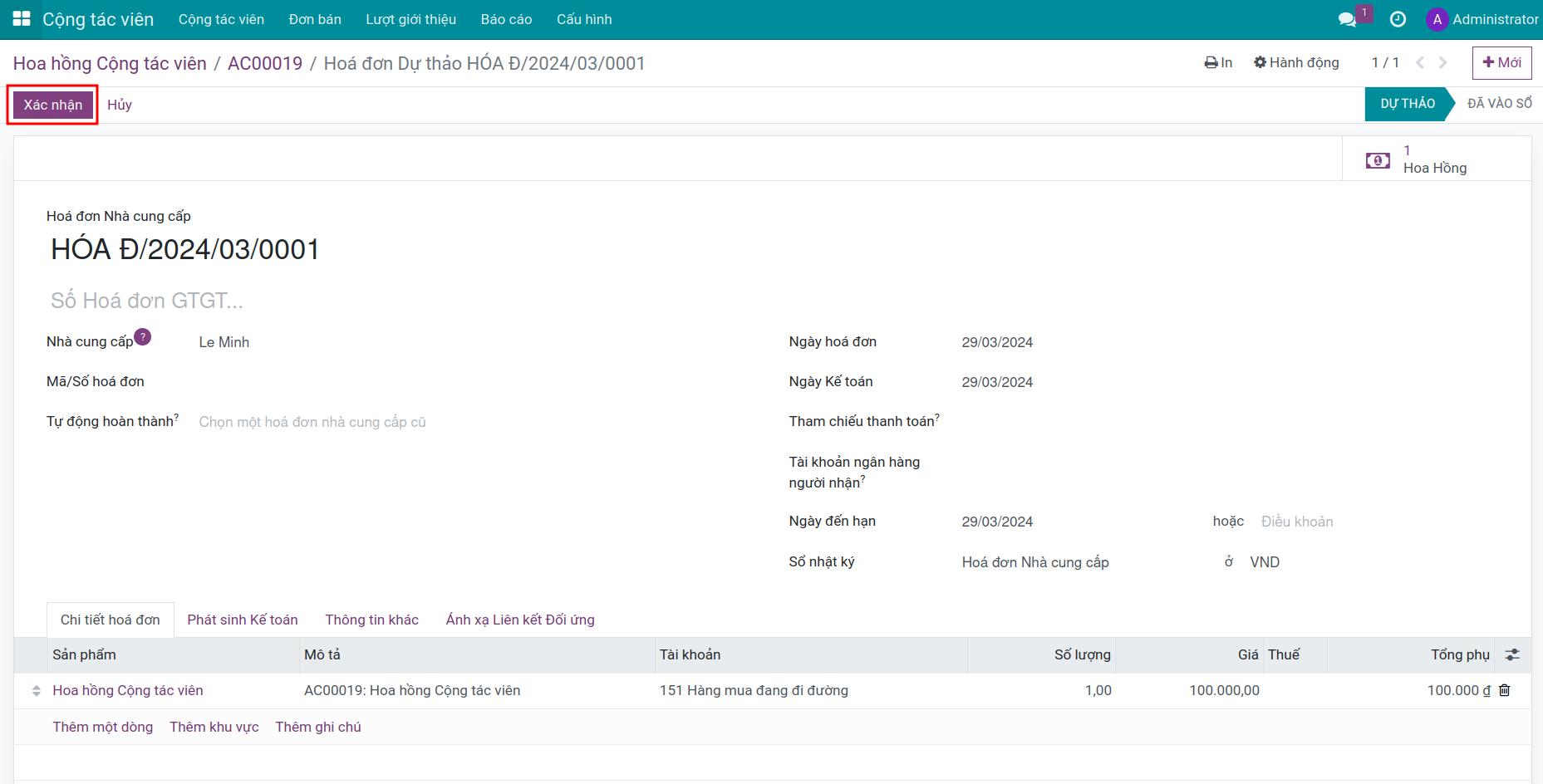Screen dimensions: 1543x784
Task: Click the Administrator avatar icon
Action: [1437, 19]
